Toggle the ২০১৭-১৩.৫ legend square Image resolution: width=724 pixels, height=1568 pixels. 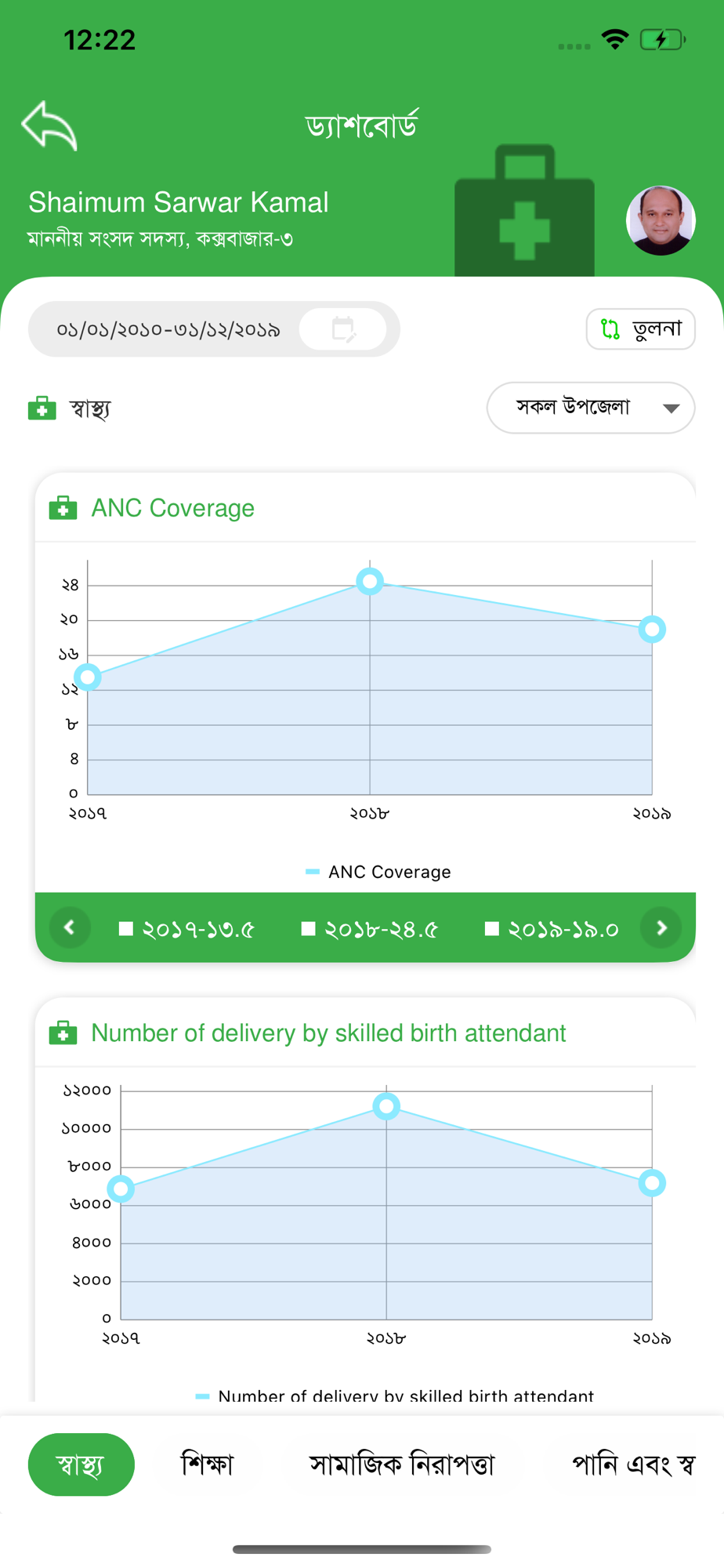pyautogui.click(x=125, y=929)
